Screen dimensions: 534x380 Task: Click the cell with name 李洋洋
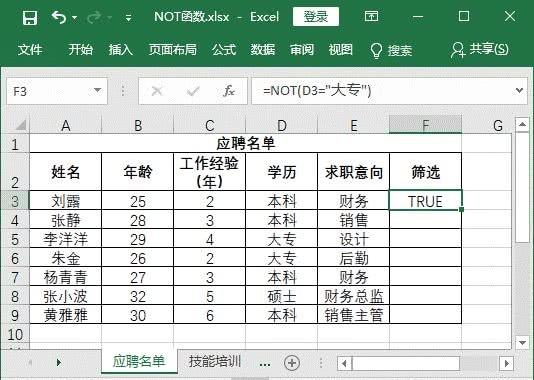[66, 239]
